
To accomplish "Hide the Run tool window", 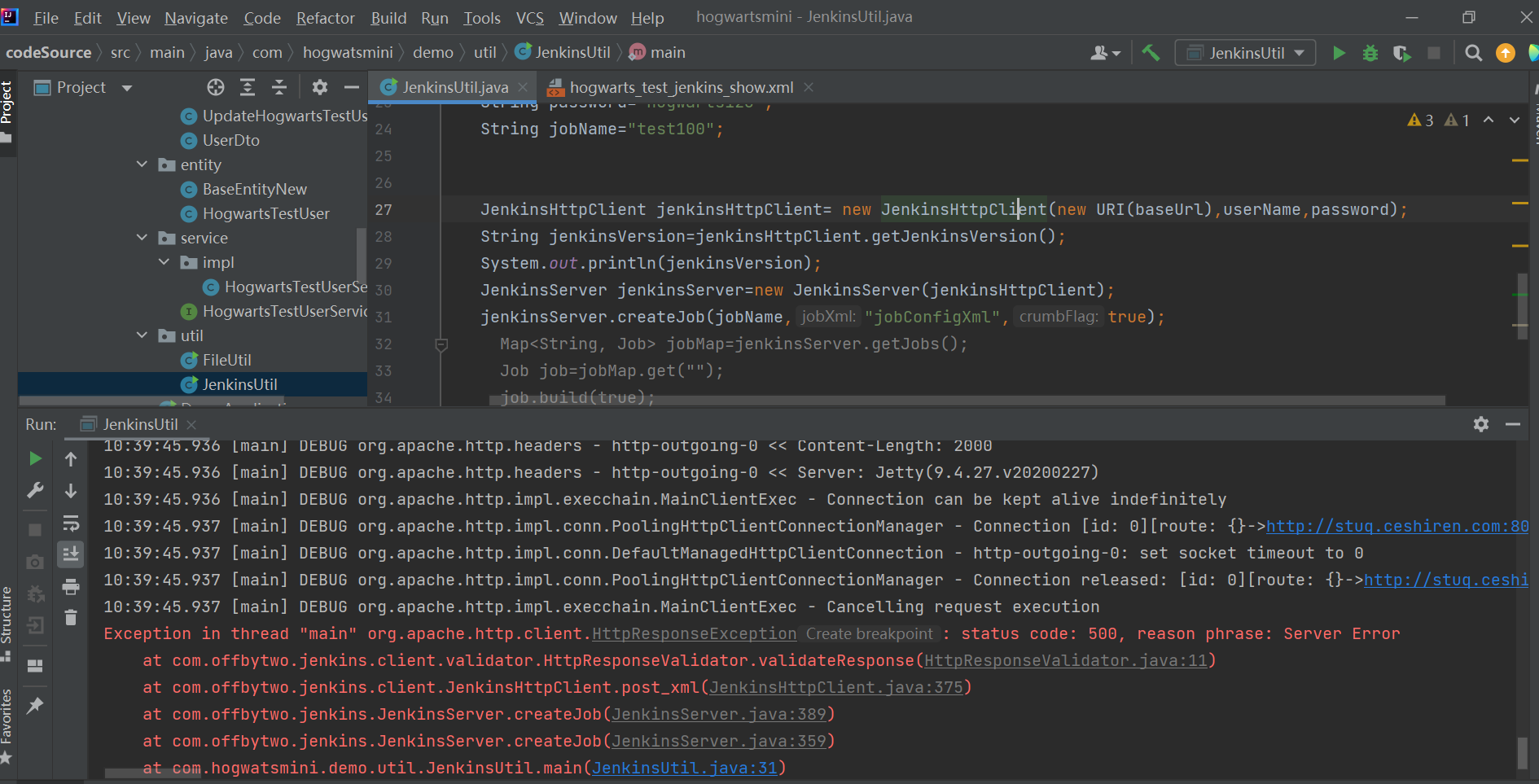I will 1513,424.
